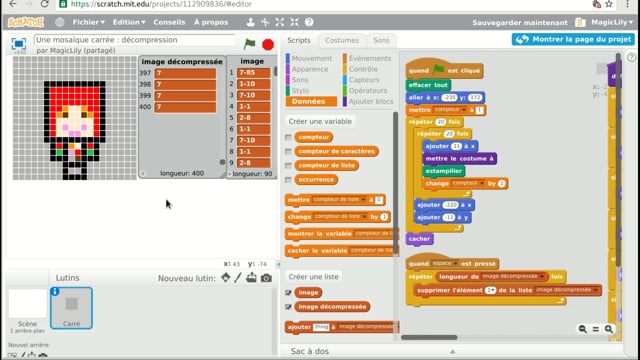Toggle compteur de caractères checkbox
640x360 pixels.
point(288,151)
